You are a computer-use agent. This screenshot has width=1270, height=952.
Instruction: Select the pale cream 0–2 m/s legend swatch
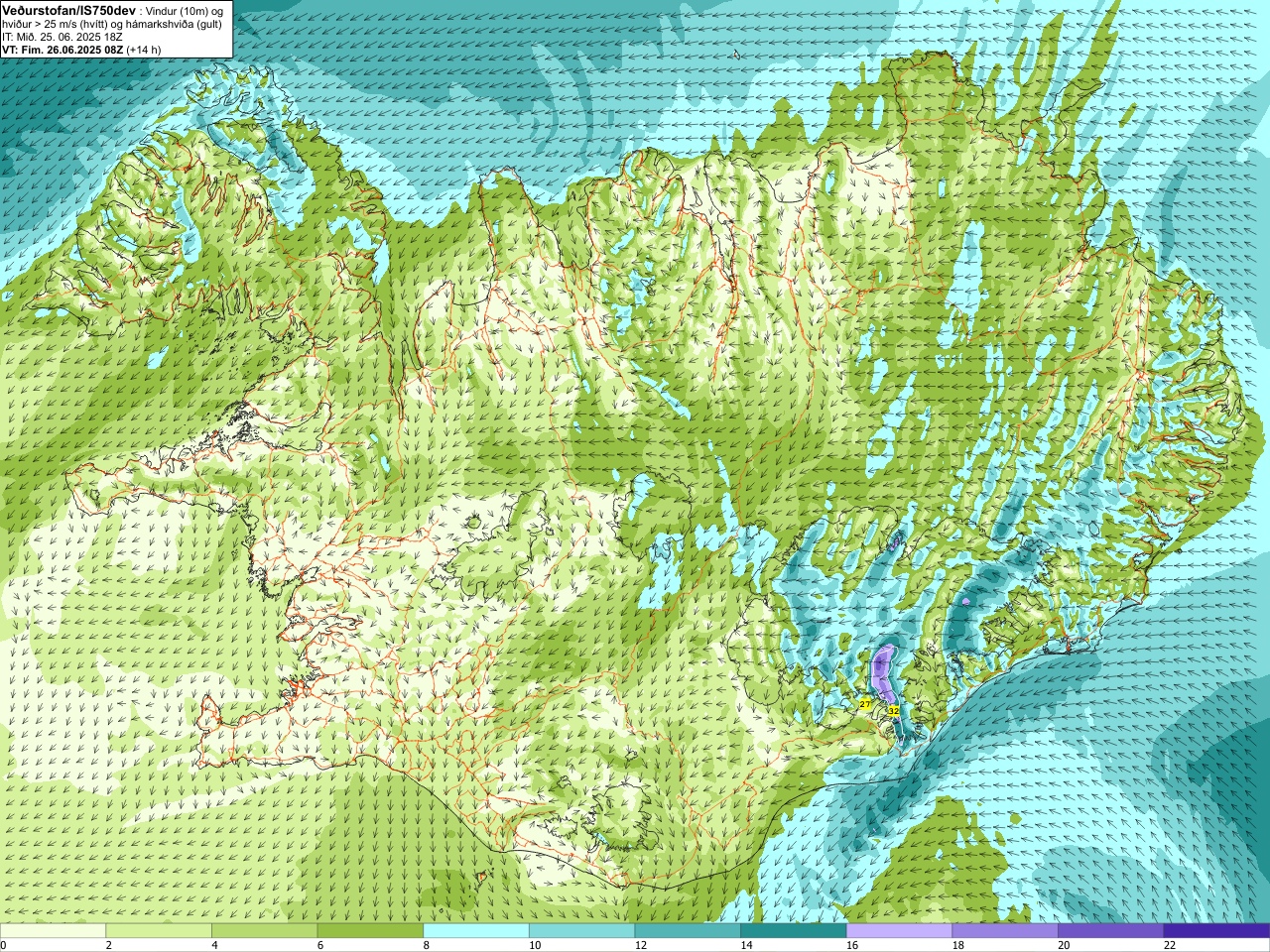coord(53,931)
